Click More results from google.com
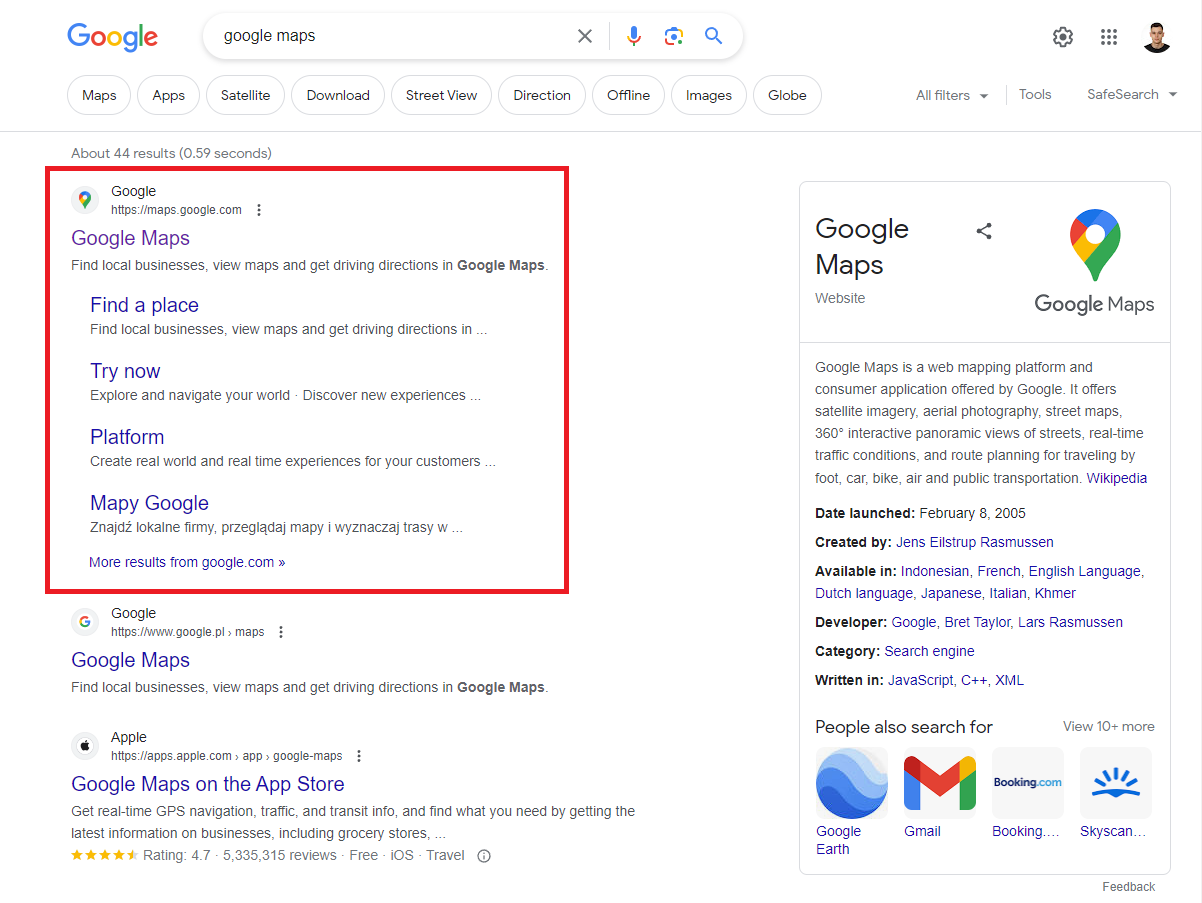1202x903 pixels. click(x=187, y=562)
